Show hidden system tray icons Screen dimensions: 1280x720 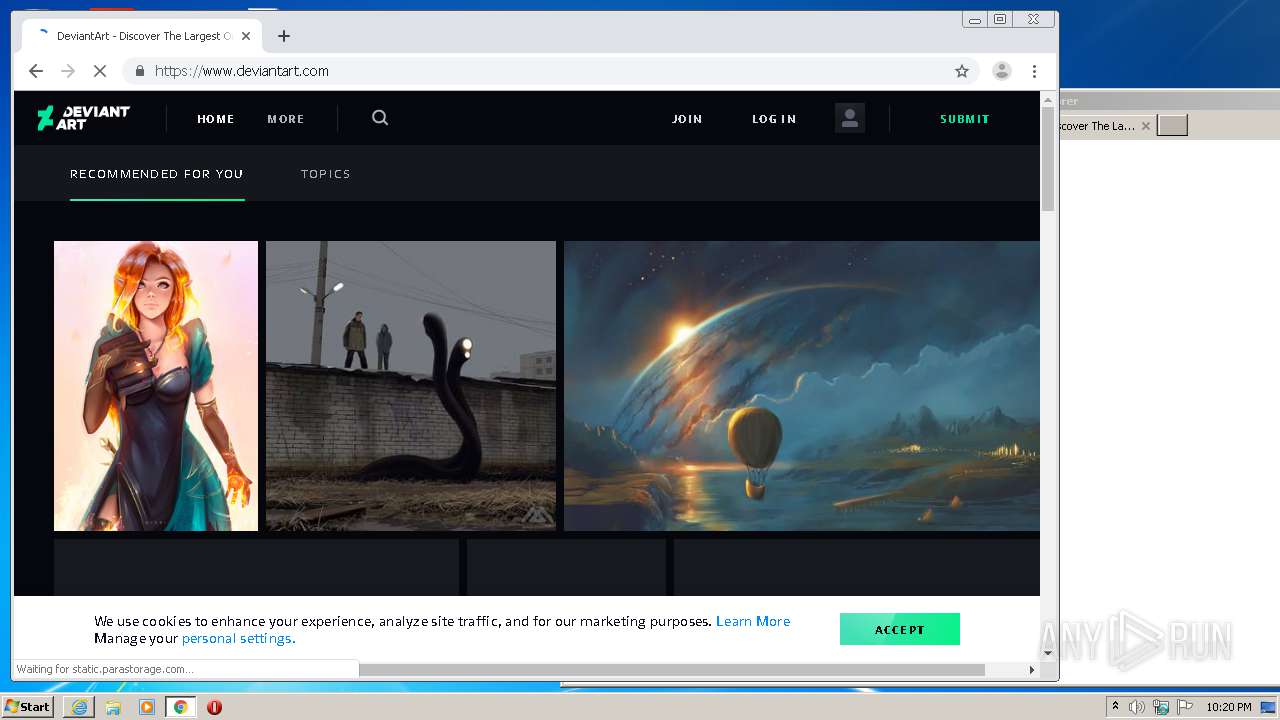point(1116,707)
